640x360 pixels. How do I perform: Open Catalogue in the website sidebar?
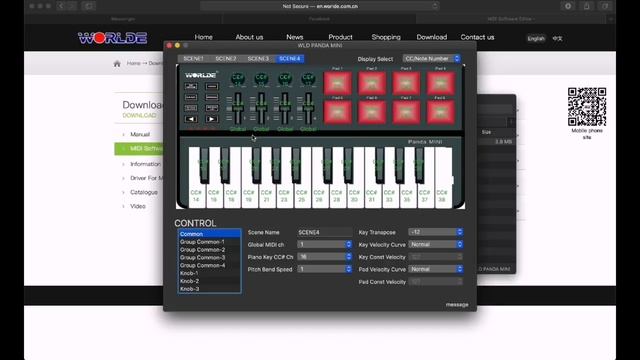click(x=144, y=192)
